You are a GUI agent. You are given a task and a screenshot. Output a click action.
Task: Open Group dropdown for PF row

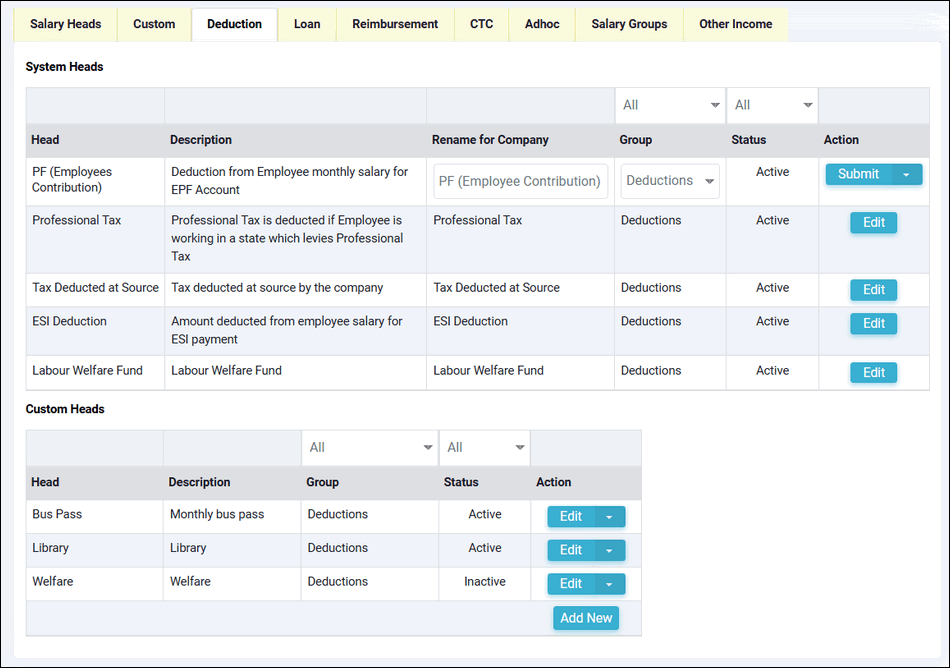point(670,181)
